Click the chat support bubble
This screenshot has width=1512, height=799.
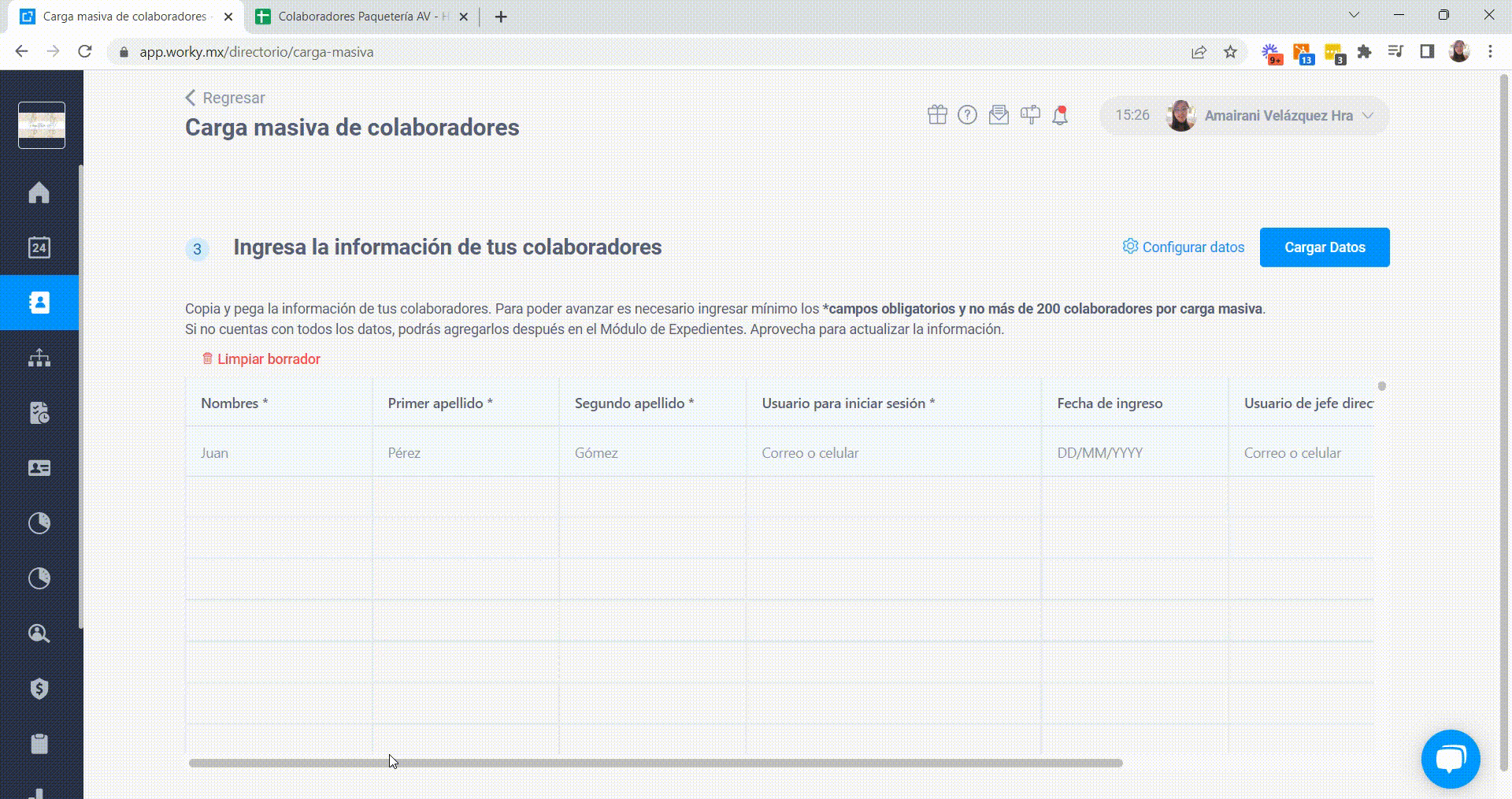1451,759
